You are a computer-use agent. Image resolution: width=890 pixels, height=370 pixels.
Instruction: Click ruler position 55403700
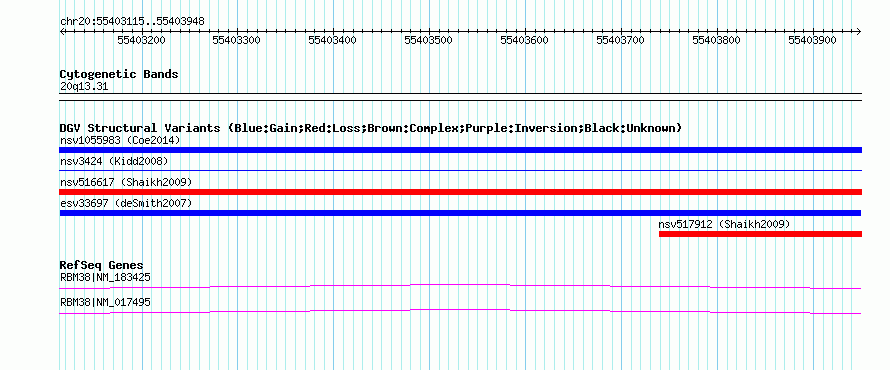pyautogui.click(x=621, y=40)
